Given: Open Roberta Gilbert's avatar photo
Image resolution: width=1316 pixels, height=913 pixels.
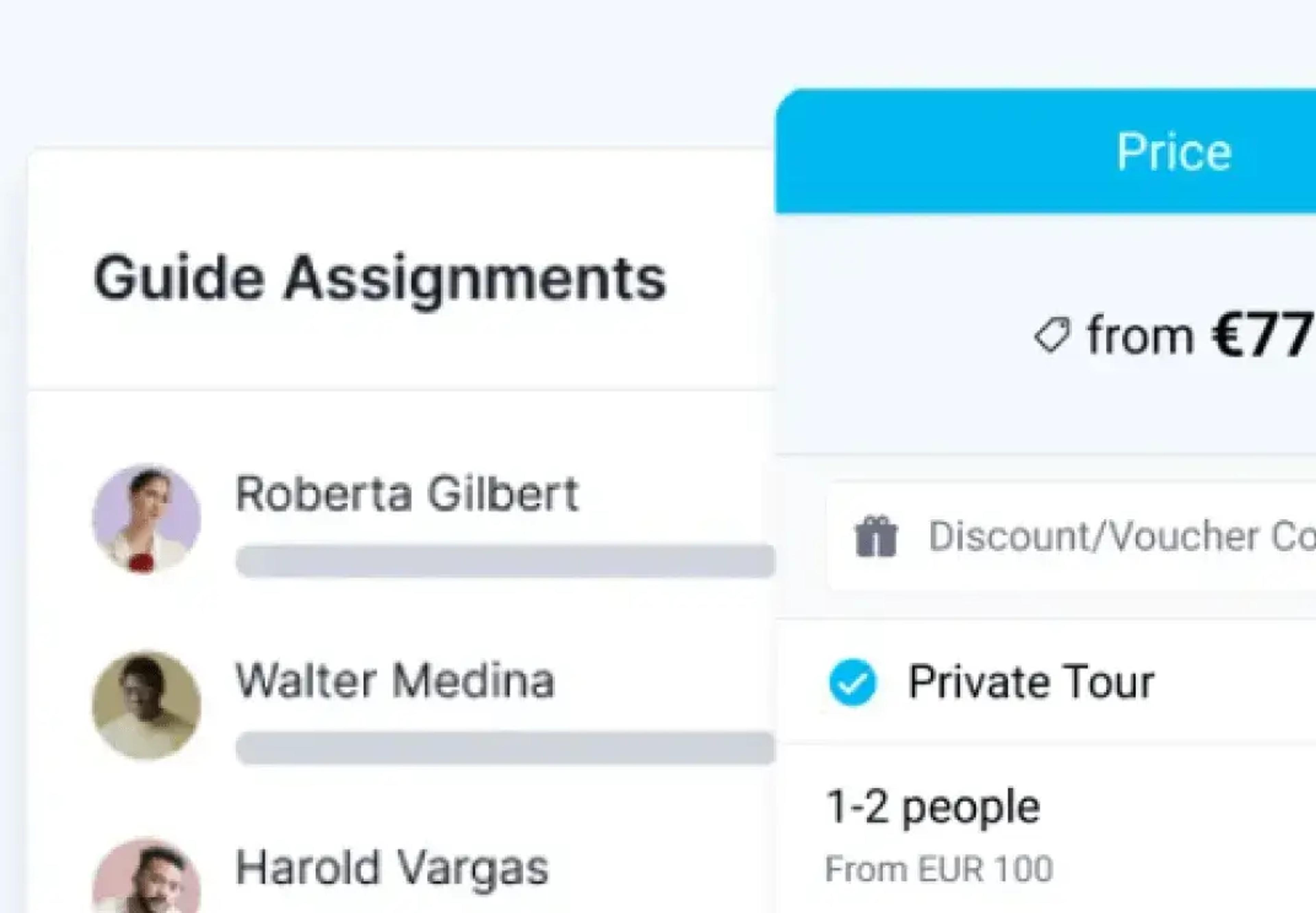Looking at the screenshot, I should coord(146,518).
